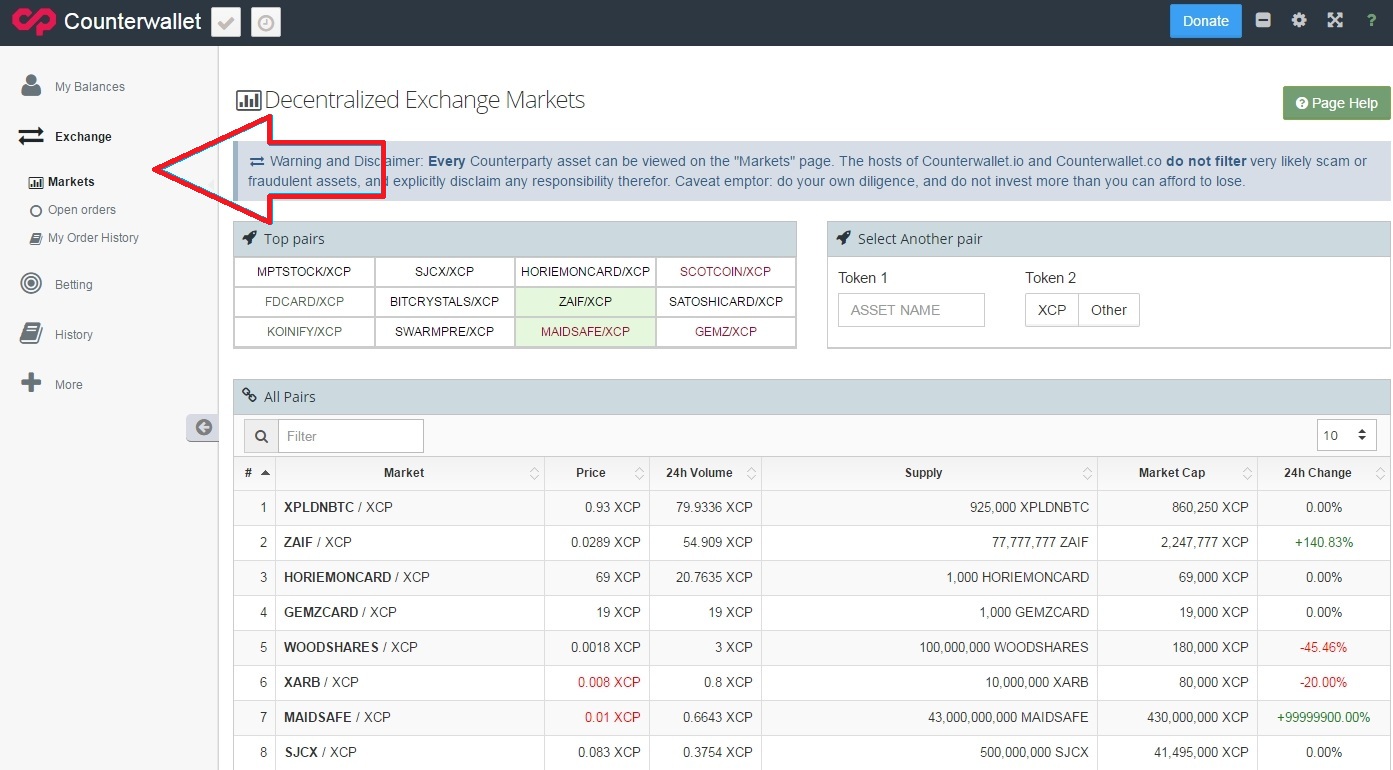Image resolution: width=1393 pixels, height=770 pixels.
Task: Open the ZAIF / XCP market row
Action: [x=812, y=543]
